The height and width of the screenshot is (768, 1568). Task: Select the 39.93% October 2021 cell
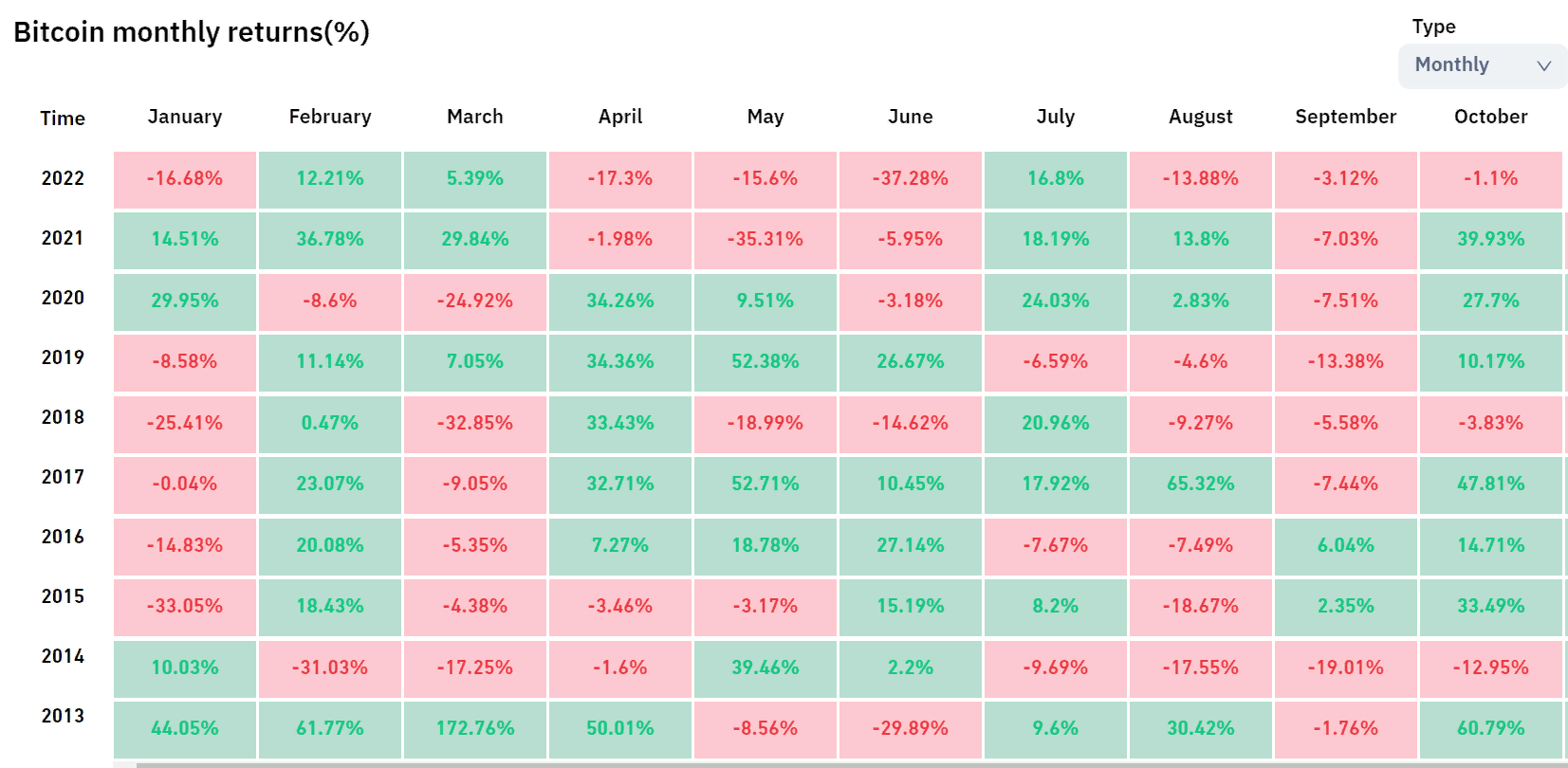click(x=1490, y=240)
